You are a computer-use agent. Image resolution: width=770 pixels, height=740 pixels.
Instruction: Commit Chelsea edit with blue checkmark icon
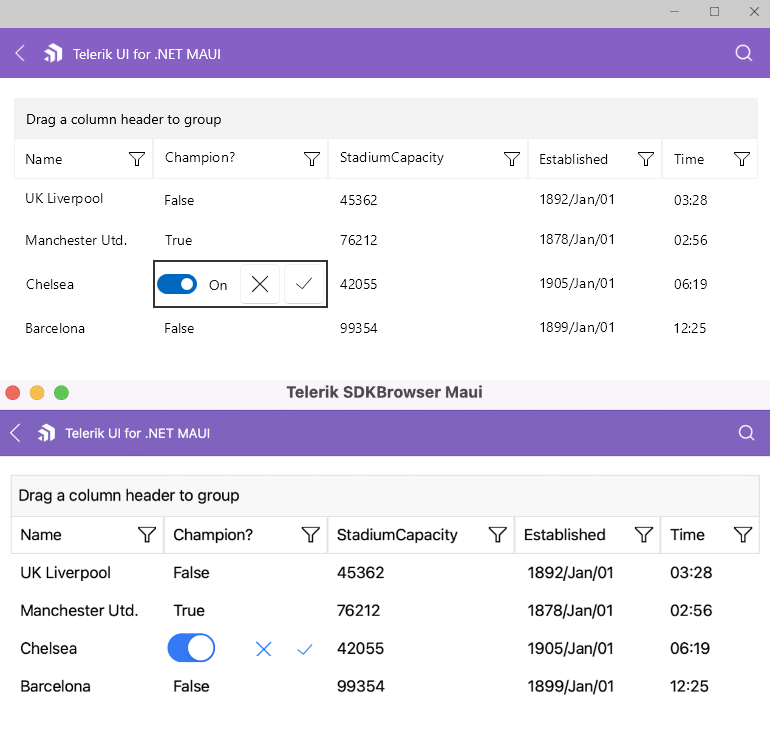[305, 649]
